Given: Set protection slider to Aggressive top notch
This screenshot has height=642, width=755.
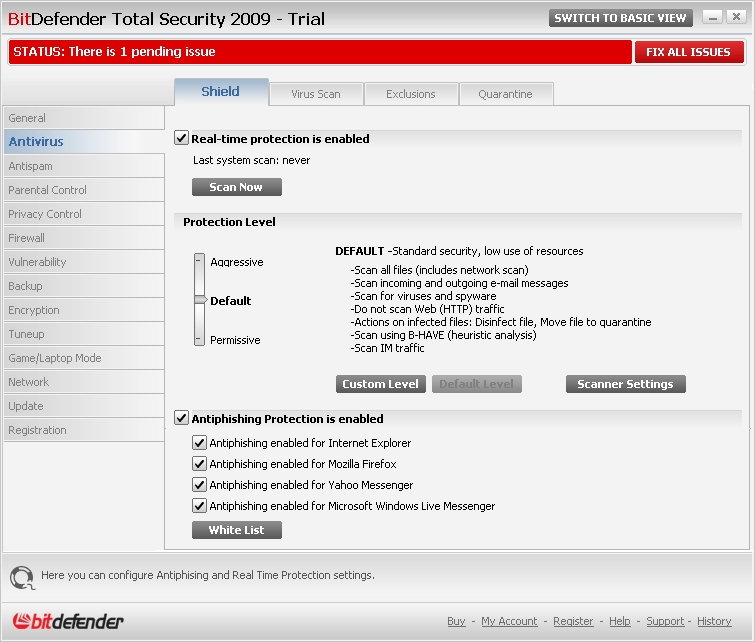Looking at the screenshot, I should [199, 262].
